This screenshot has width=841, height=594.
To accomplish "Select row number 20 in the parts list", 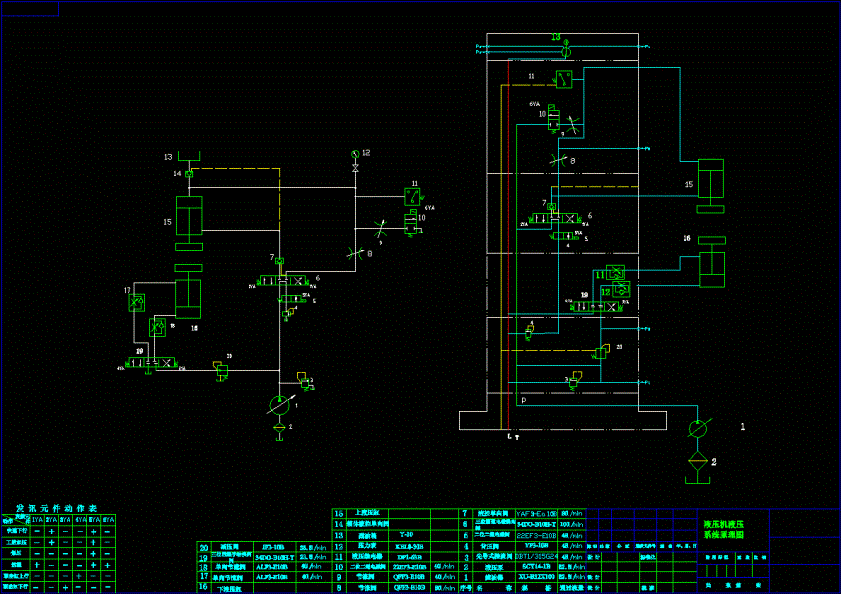I will pyautogui.click(x=204, y=547).
